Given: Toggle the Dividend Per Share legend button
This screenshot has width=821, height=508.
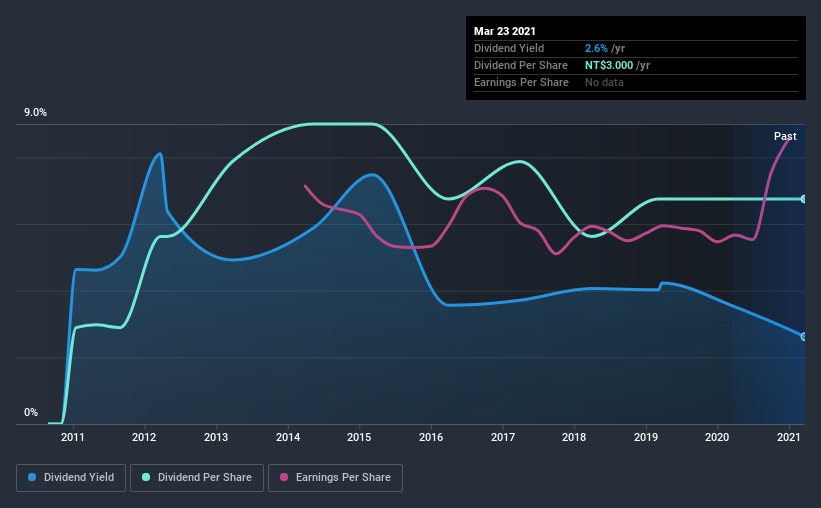Looking at the screenshot, I should click(x=197, y=478).
